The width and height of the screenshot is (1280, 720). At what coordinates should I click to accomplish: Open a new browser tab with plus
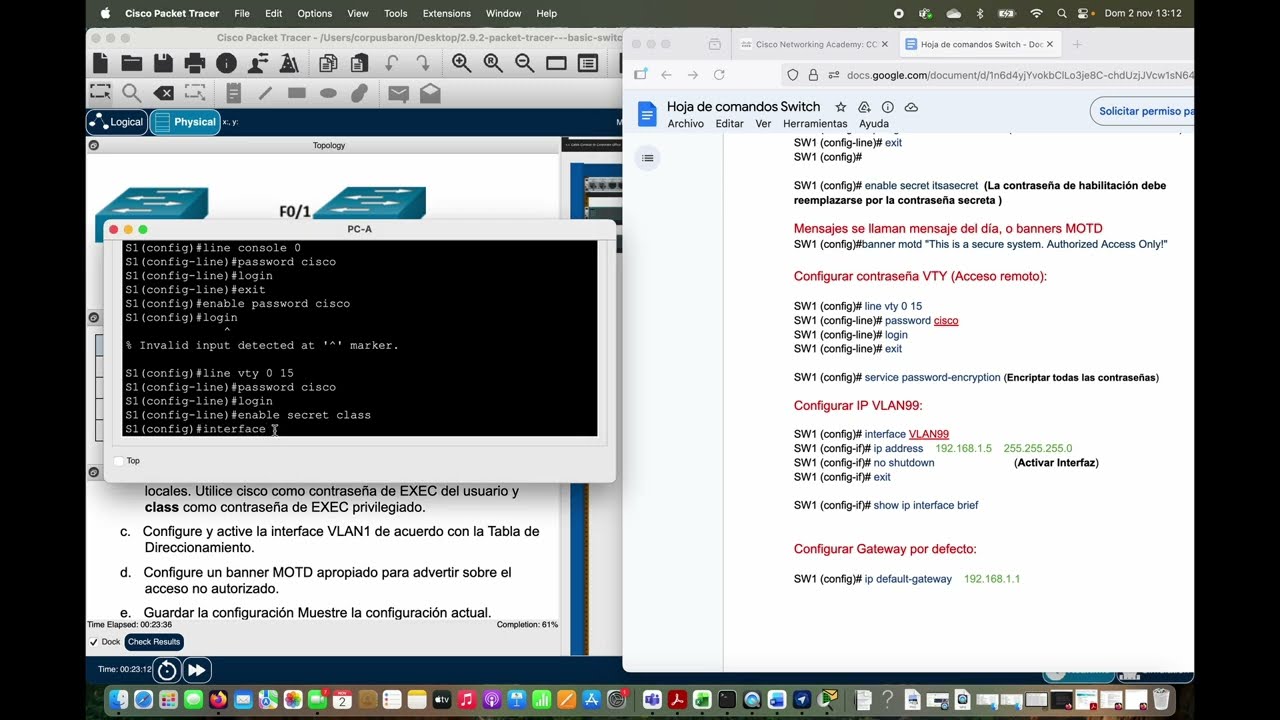(1077, 44)
